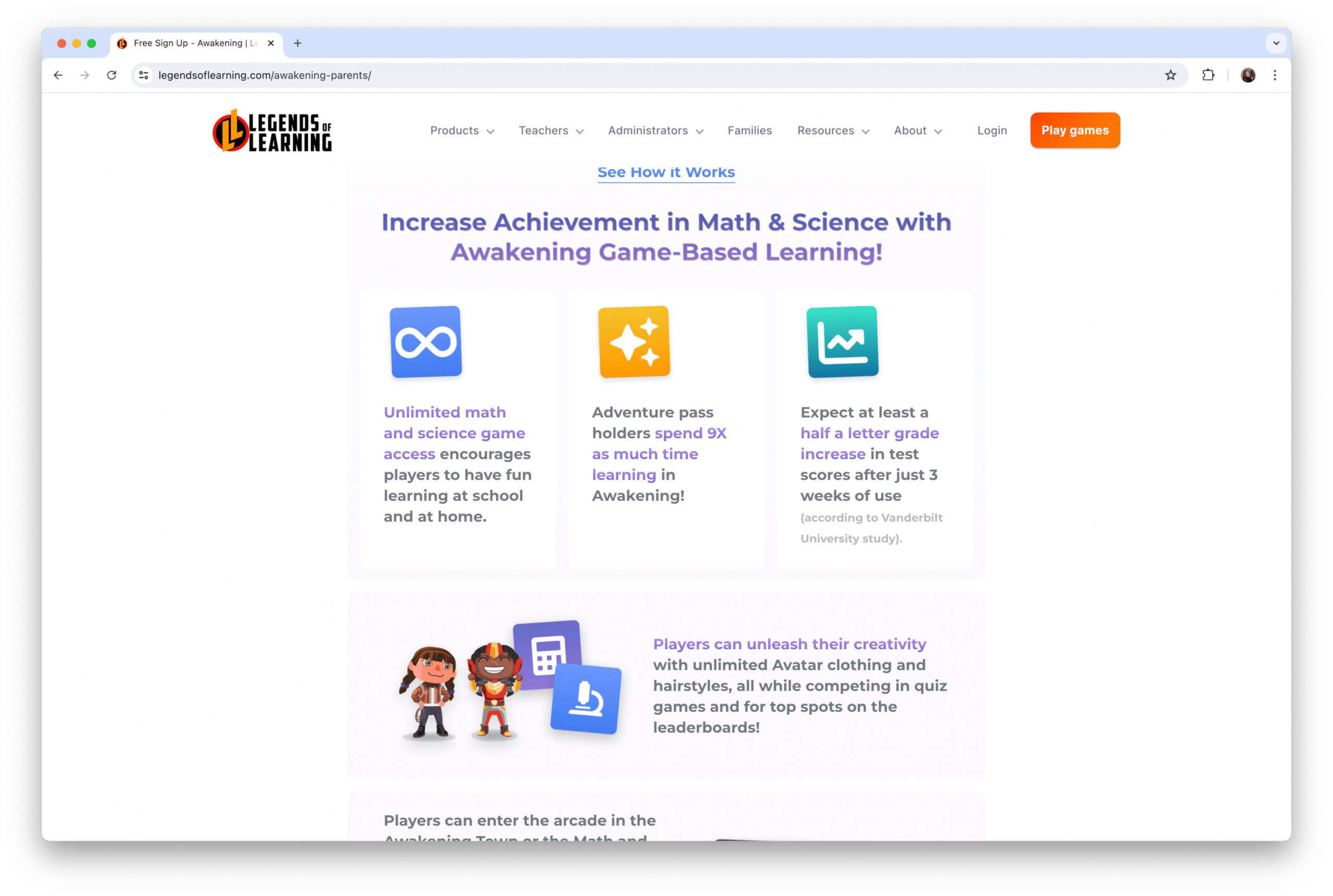1333x896 pixels.
Task: Click the infinity loop math access icon
Action: (425, 343)
